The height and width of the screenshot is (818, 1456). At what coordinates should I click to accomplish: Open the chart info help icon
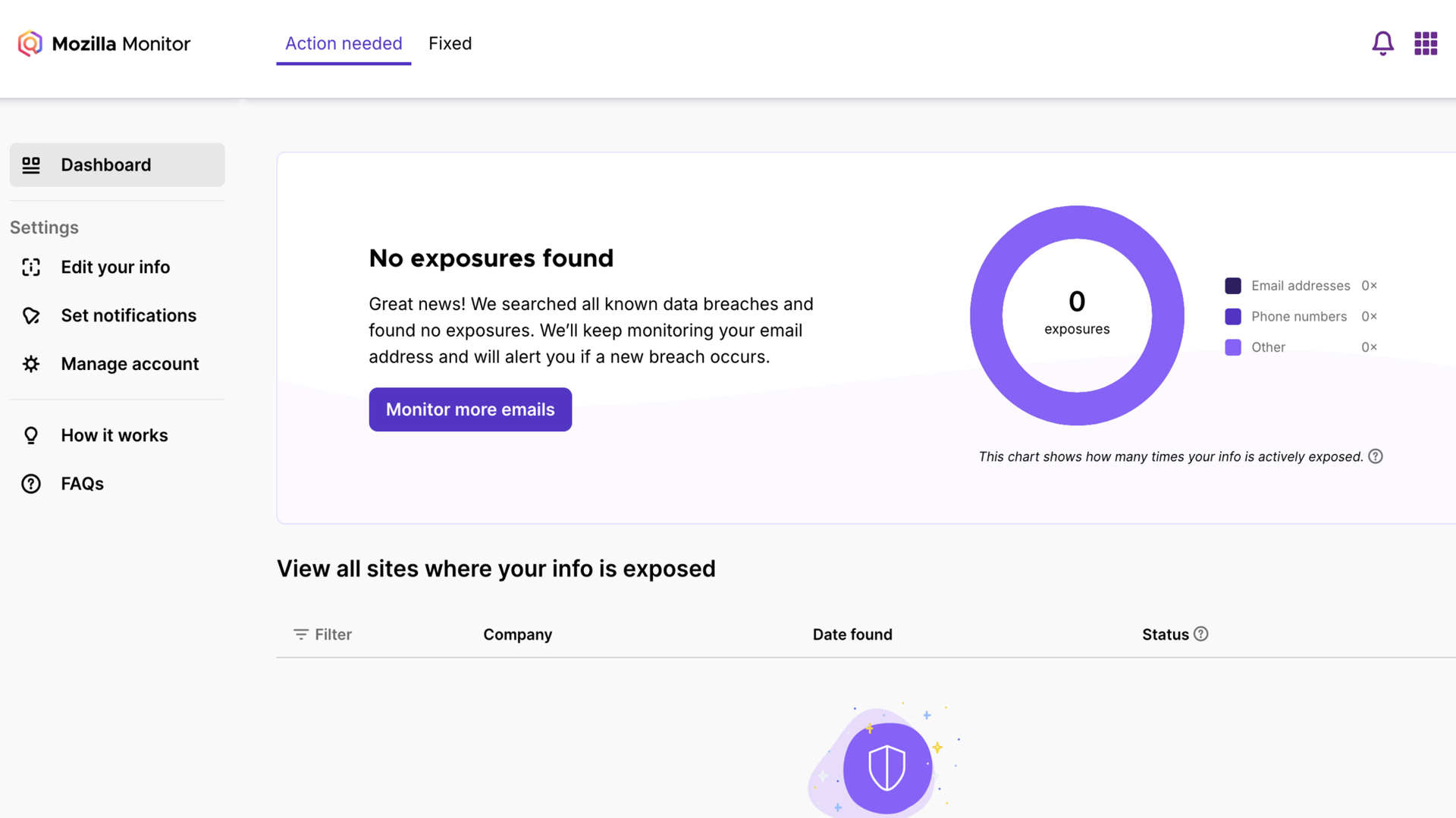click(1376, 456)
